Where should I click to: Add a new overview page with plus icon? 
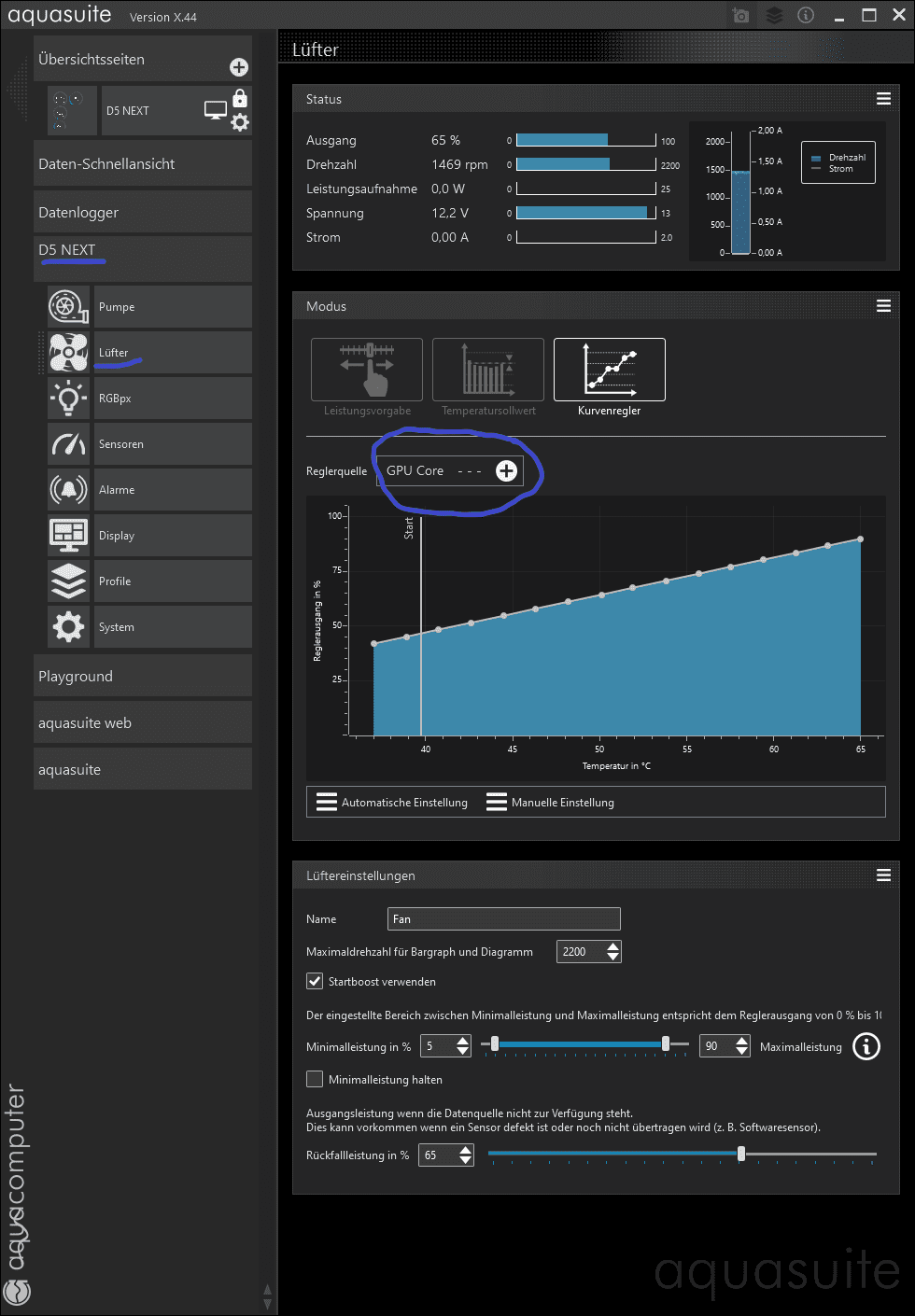[239, 67]
